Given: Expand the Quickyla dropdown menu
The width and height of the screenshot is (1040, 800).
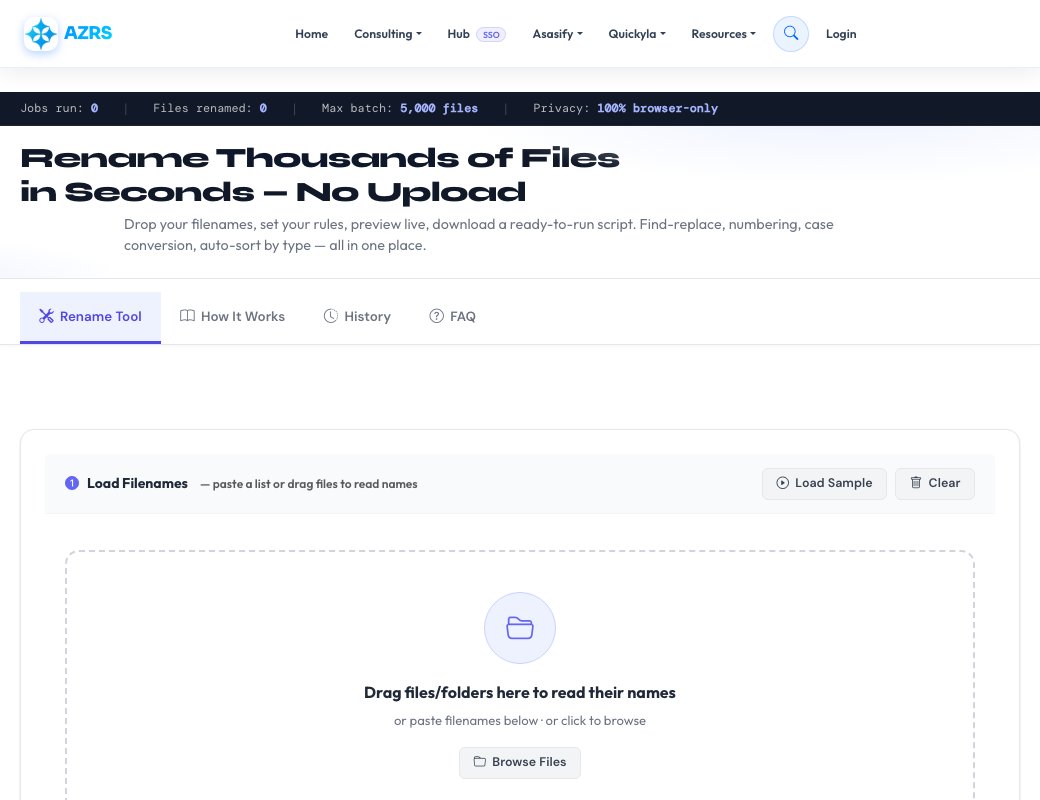Looking at the screenshot, I should (x=637, y=34).
